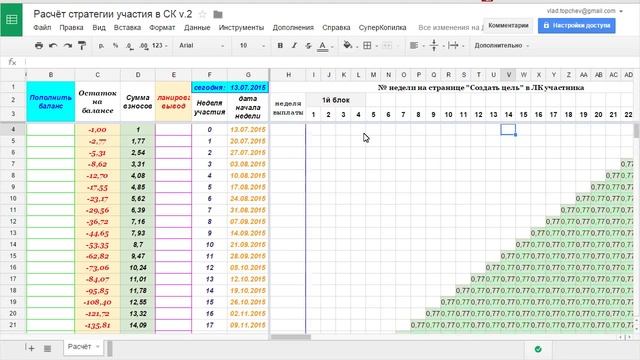Screen dimensions: 640x360
Task: Star this spreadsheet document
Action: point(202,15)
